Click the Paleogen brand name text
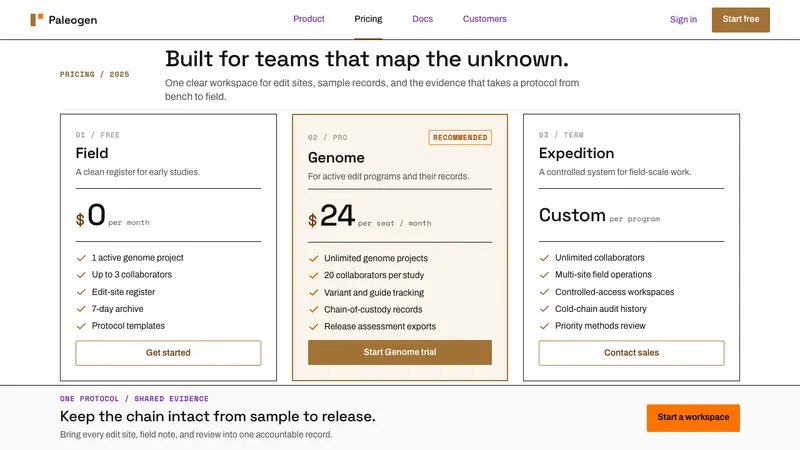 pos(73,20)
